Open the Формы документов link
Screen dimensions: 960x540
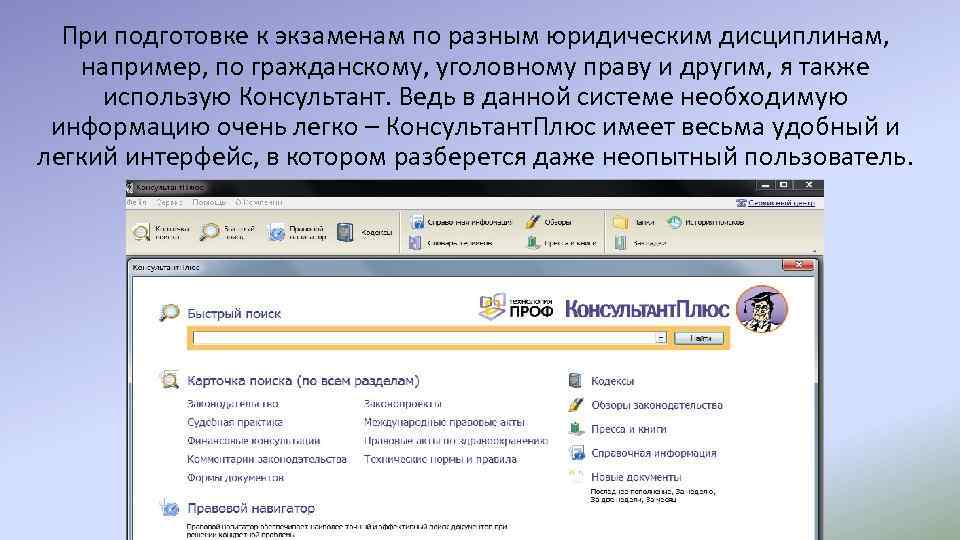click(x=236, y=477)
